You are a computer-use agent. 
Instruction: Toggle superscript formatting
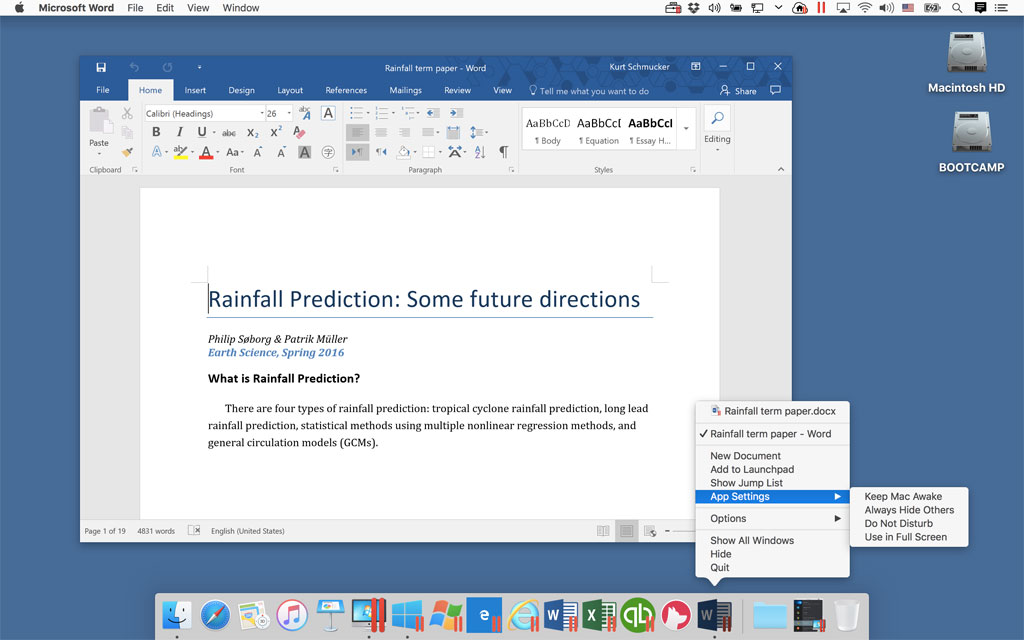(276, 132)
